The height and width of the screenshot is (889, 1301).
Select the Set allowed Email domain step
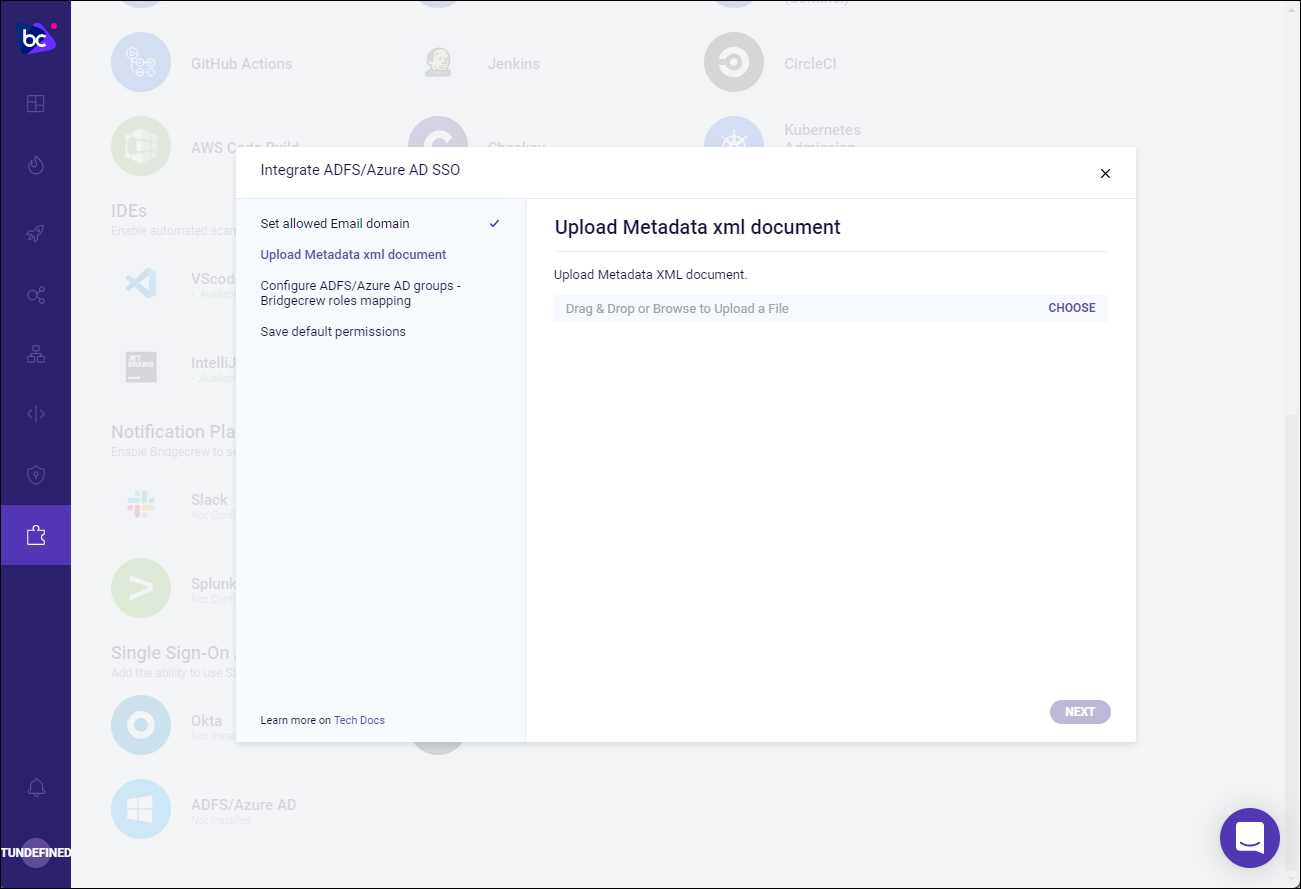tap(335, 224)
